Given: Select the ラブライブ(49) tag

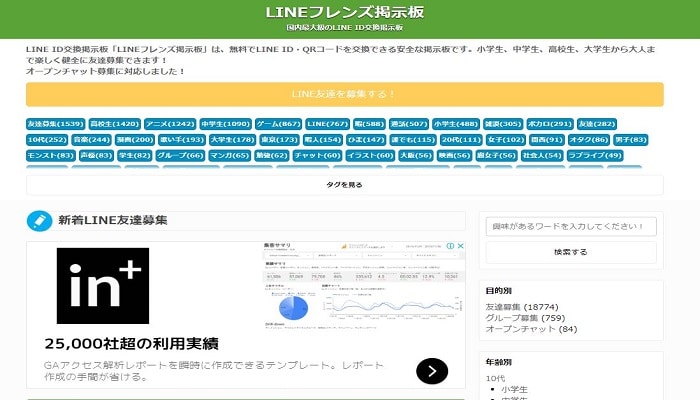Looking at the screenshot, I should point(595,155).
